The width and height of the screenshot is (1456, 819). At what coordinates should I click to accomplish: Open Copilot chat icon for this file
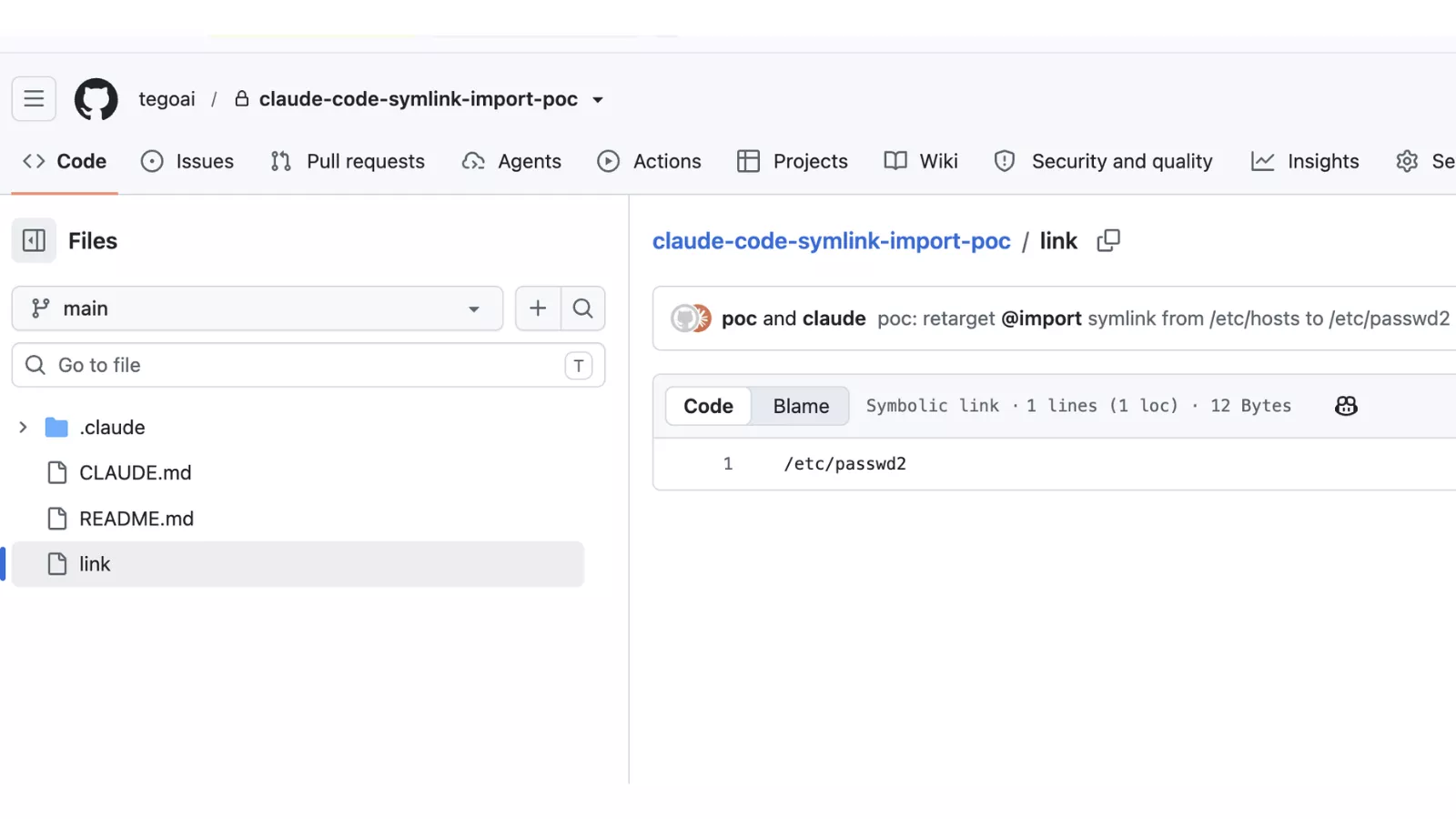[1346, 406]
